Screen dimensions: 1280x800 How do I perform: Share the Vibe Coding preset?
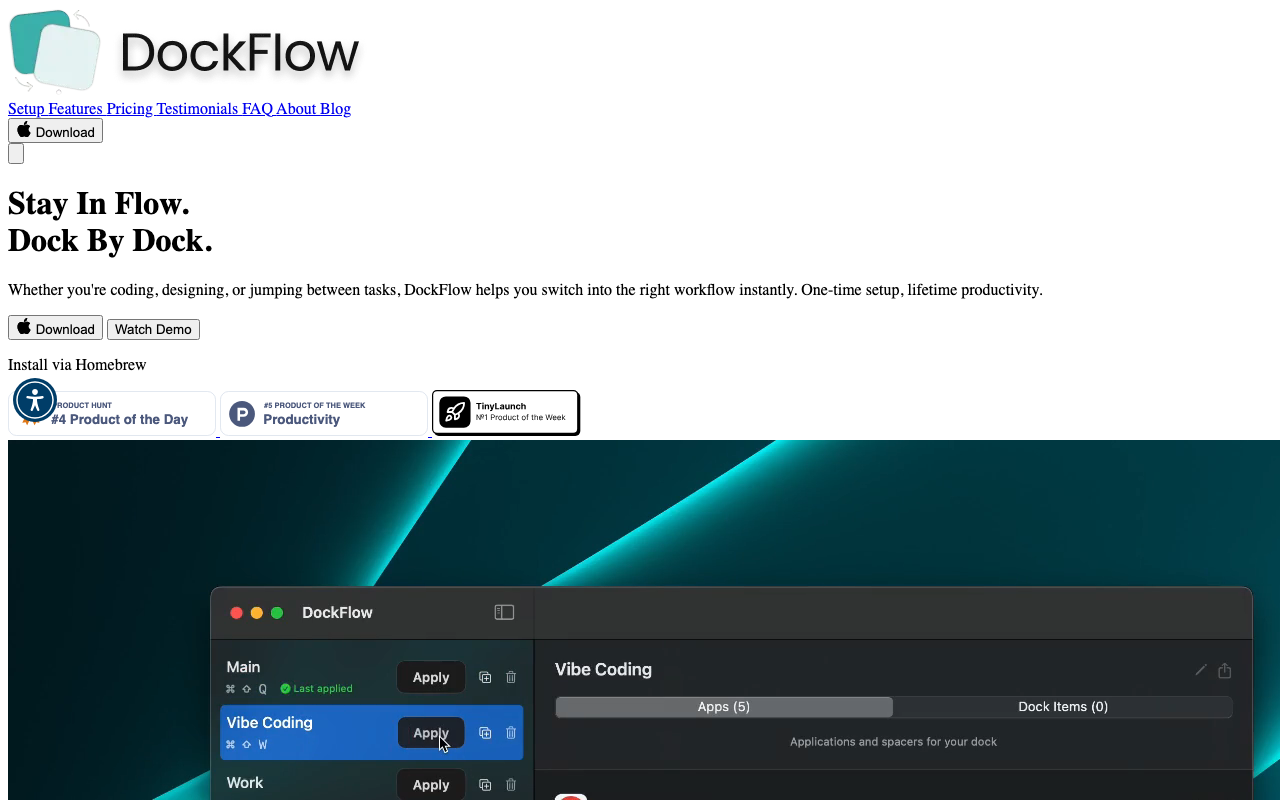tap(1225, 670)
